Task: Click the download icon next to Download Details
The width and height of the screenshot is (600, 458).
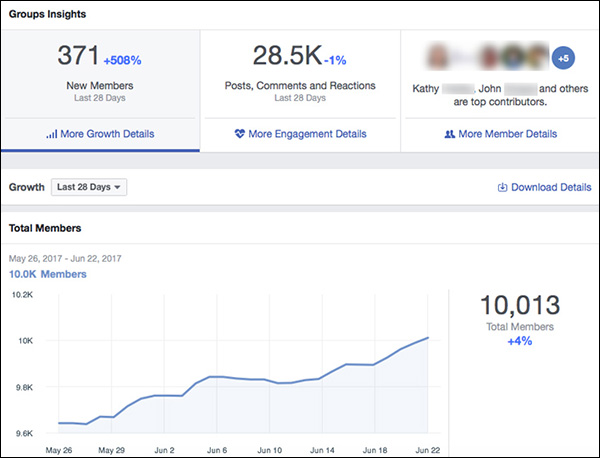Action: (x=502, y=187)
